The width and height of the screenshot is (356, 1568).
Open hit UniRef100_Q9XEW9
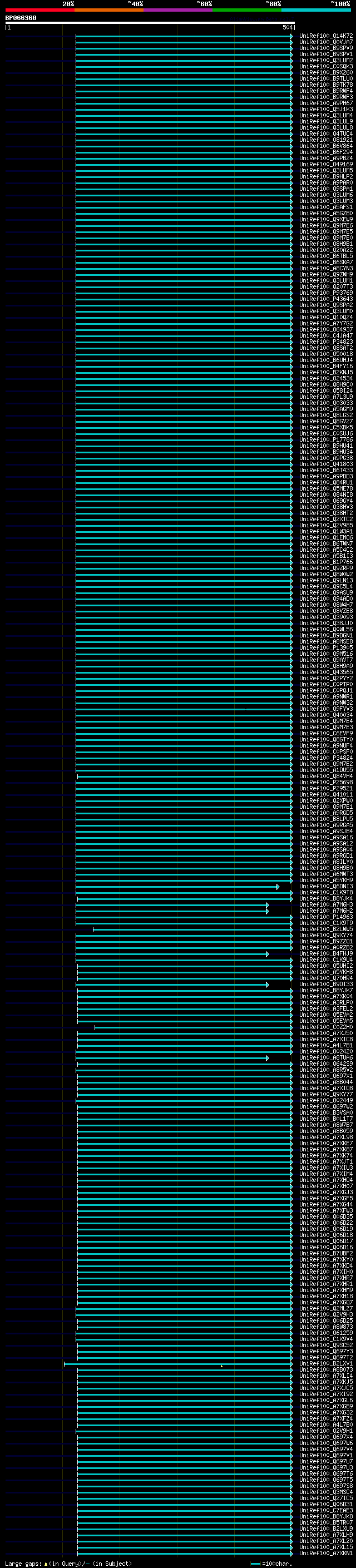click(x=326, y=219)
